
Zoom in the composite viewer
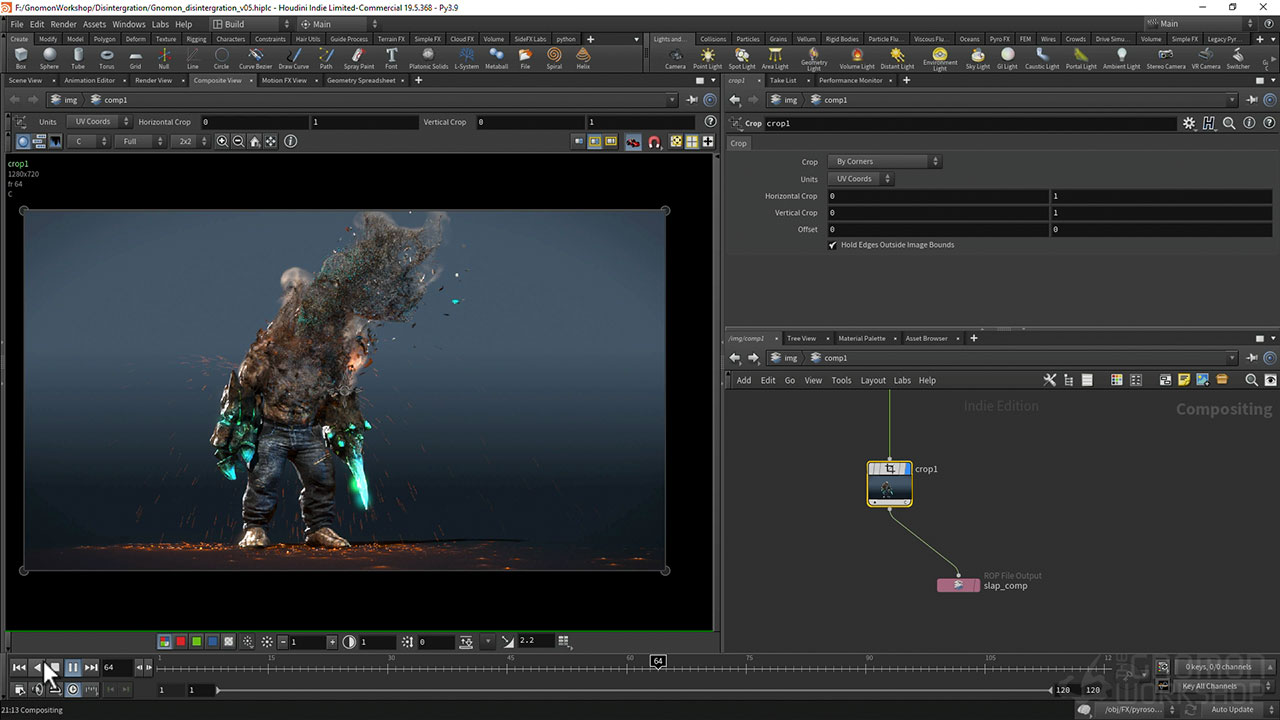point(222,142)
